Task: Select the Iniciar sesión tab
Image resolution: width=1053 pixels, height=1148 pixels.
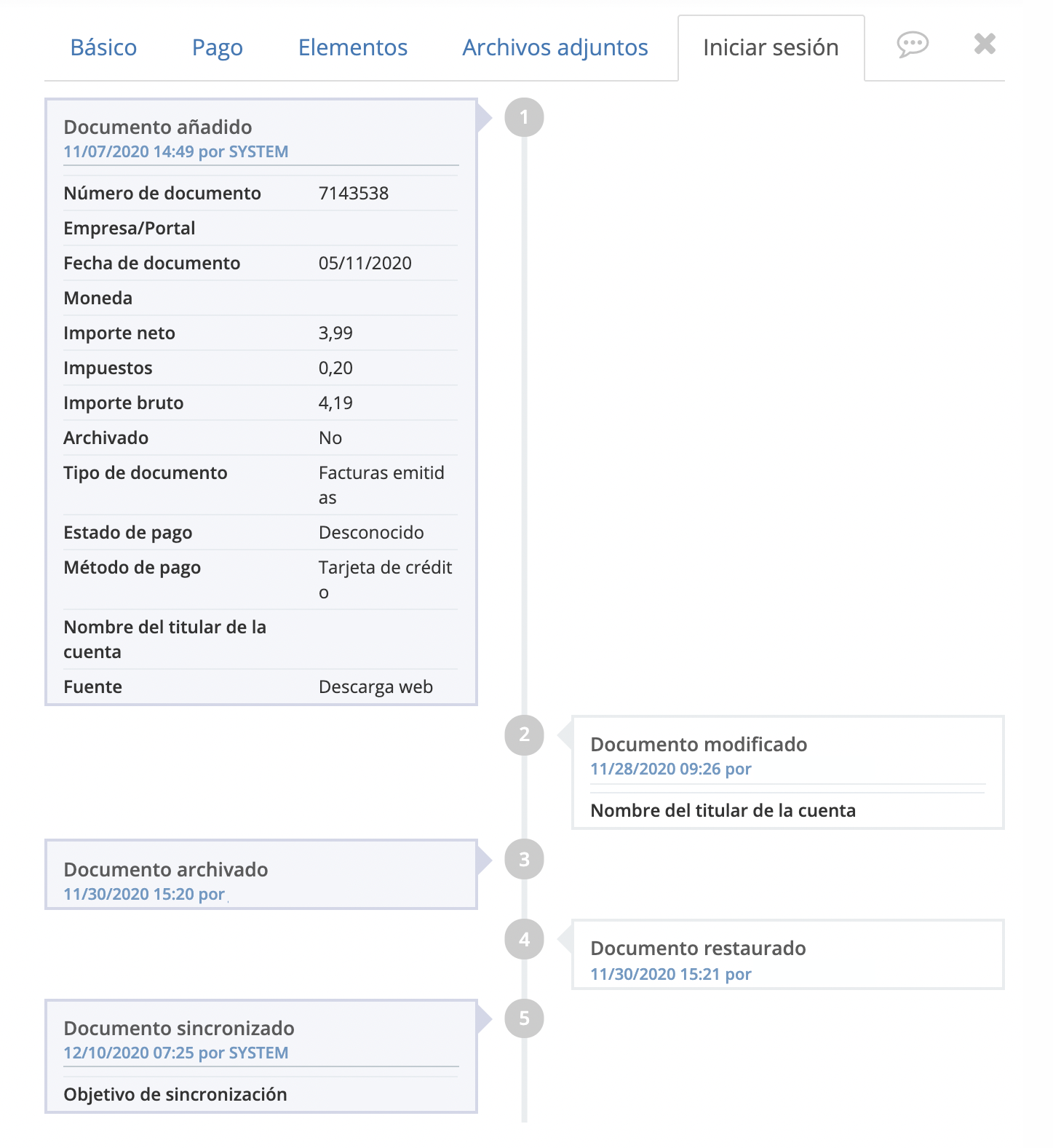Action: click(771, 47)
